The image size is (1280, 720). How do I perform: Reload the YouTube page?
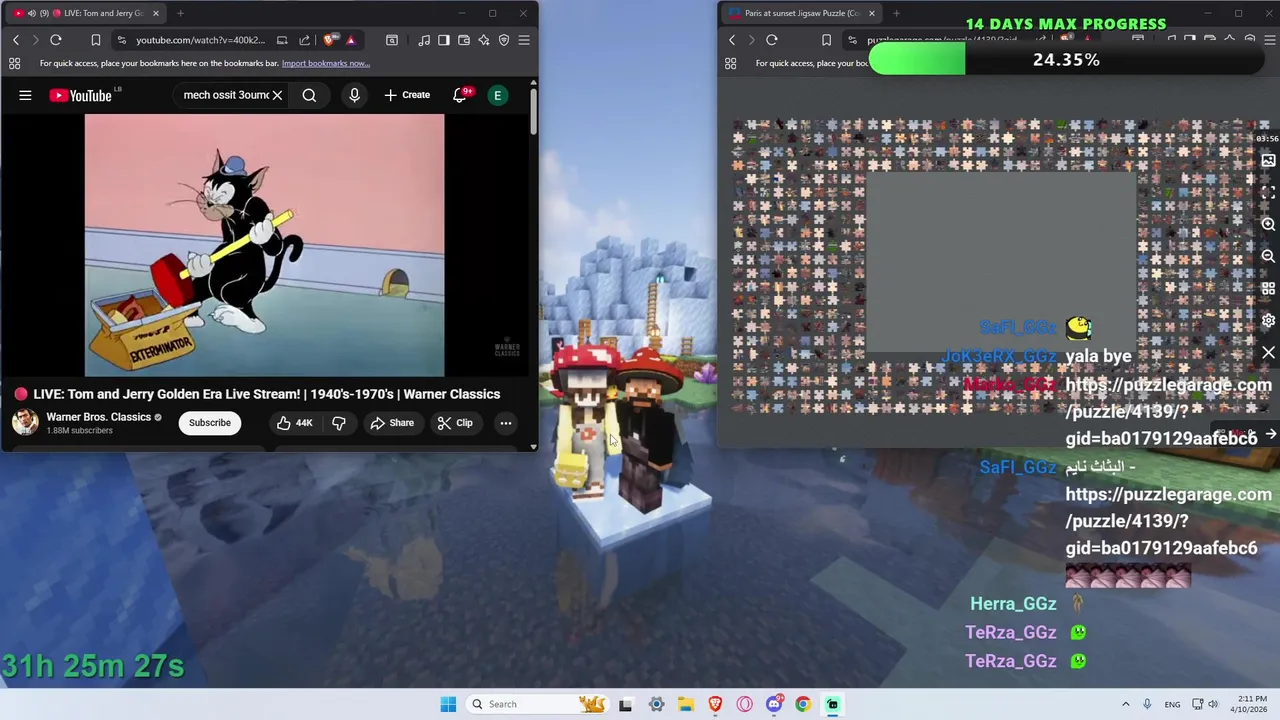point(56,40)
